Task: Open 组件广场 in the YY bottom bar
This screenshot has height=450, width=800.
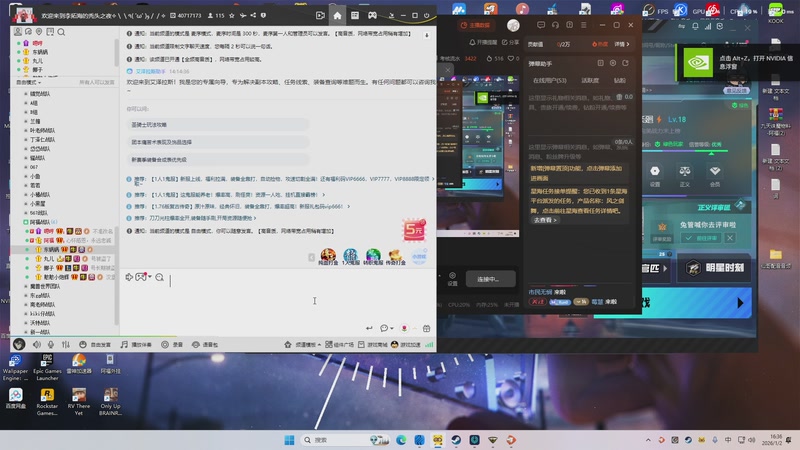Action: [340, 344]
